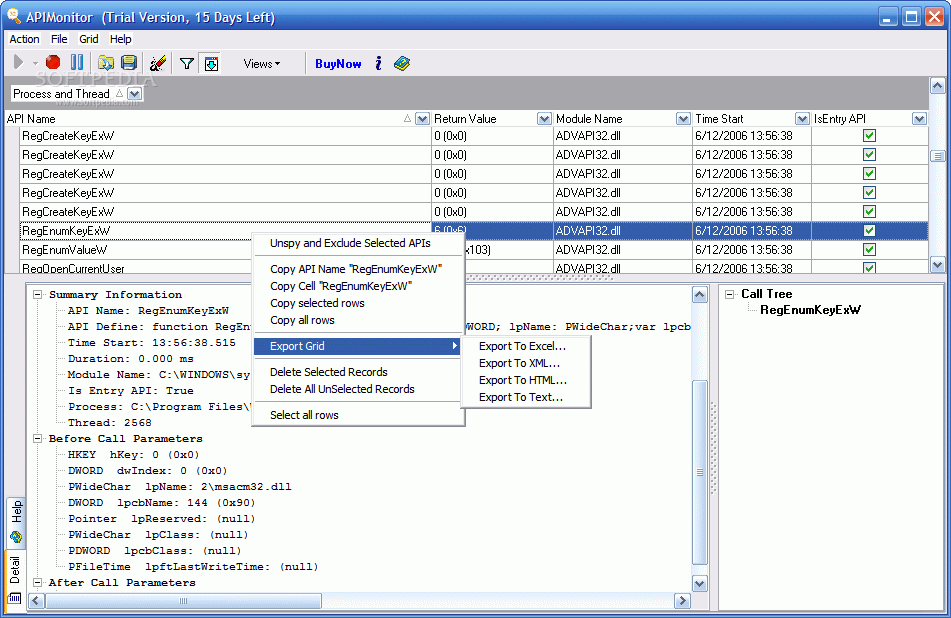The image size is (951, 618).
Task: Open the IsEntry API column filter dropdown
Action: [919, 119]
